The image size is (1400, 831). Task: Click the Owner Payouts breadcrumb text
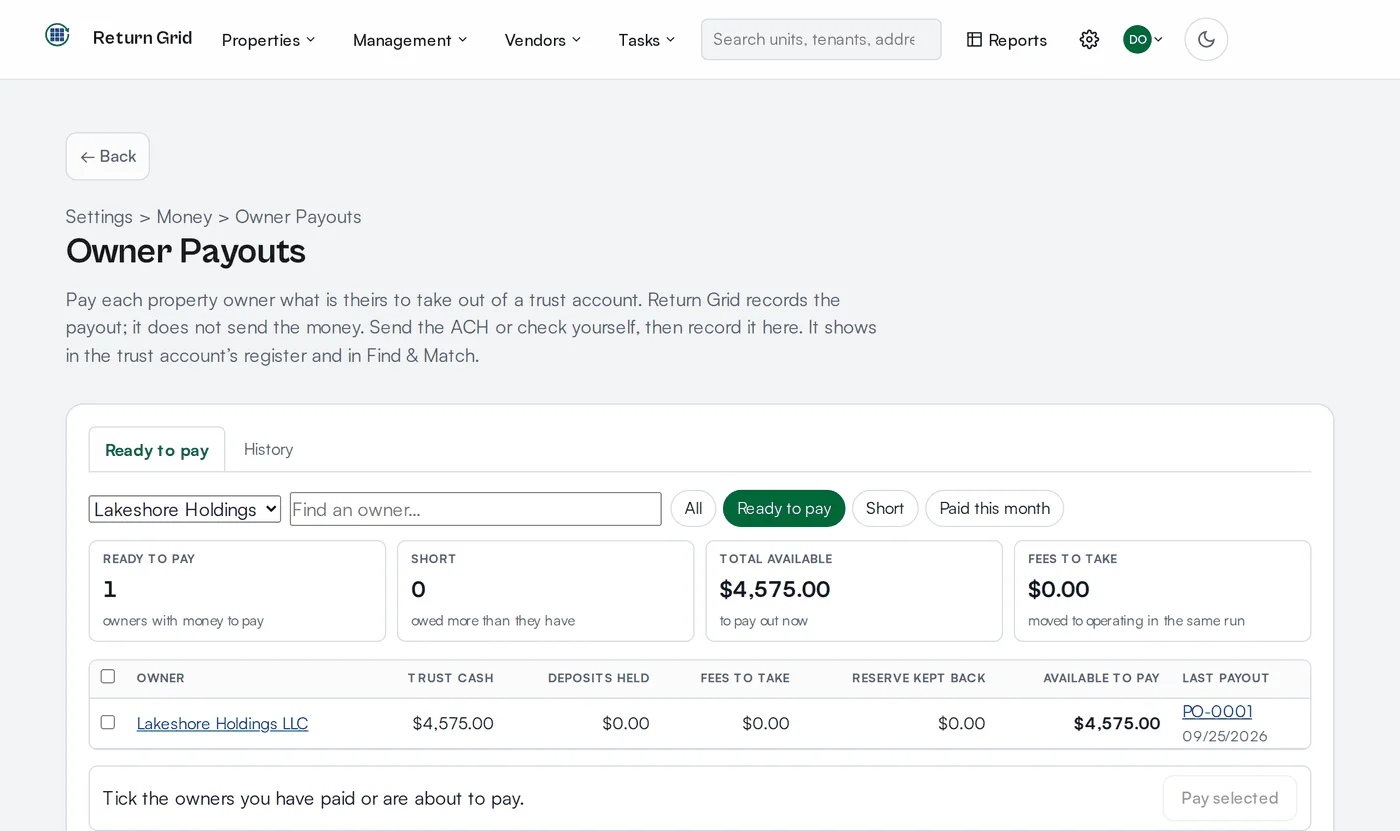coord(298,217)
